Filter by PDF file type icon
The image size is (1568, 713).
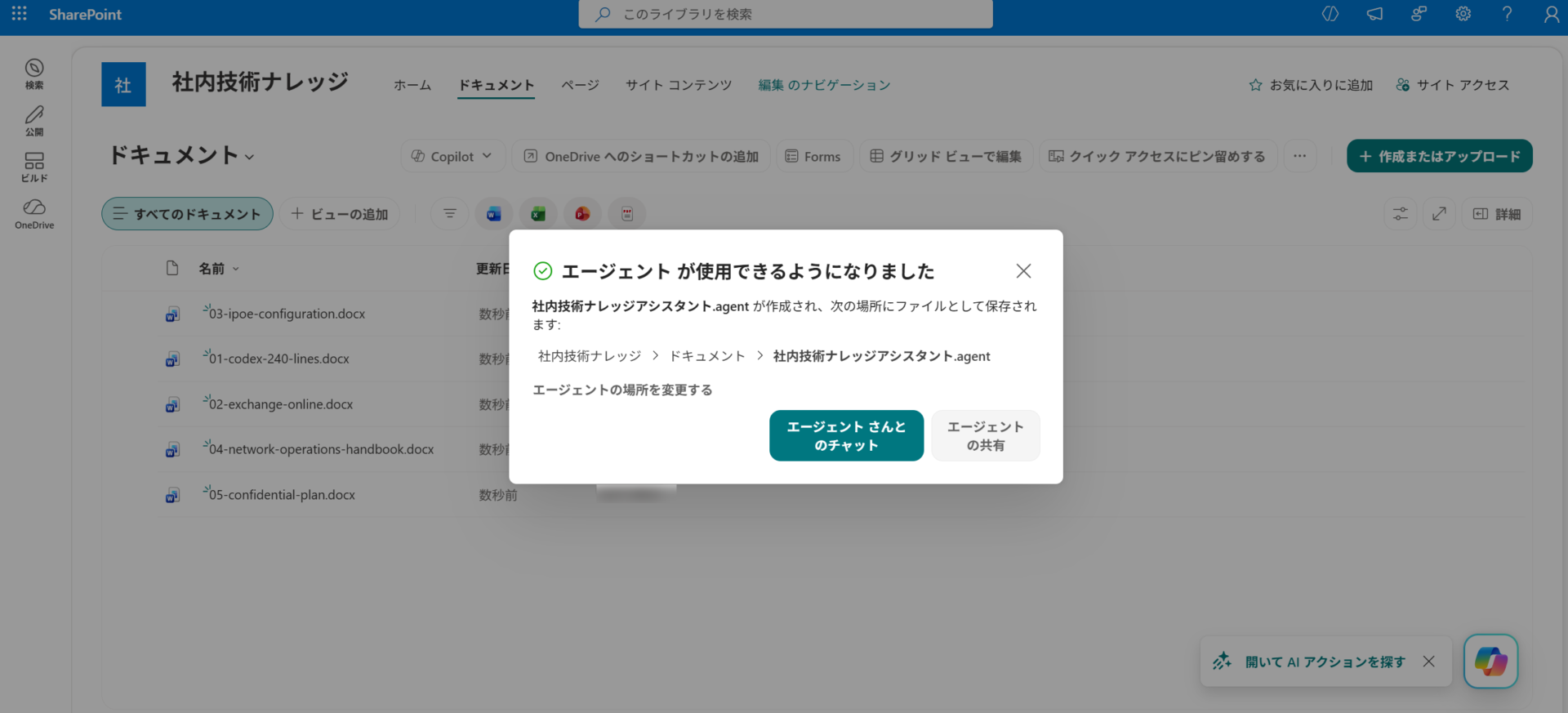(x=626, y=214)
